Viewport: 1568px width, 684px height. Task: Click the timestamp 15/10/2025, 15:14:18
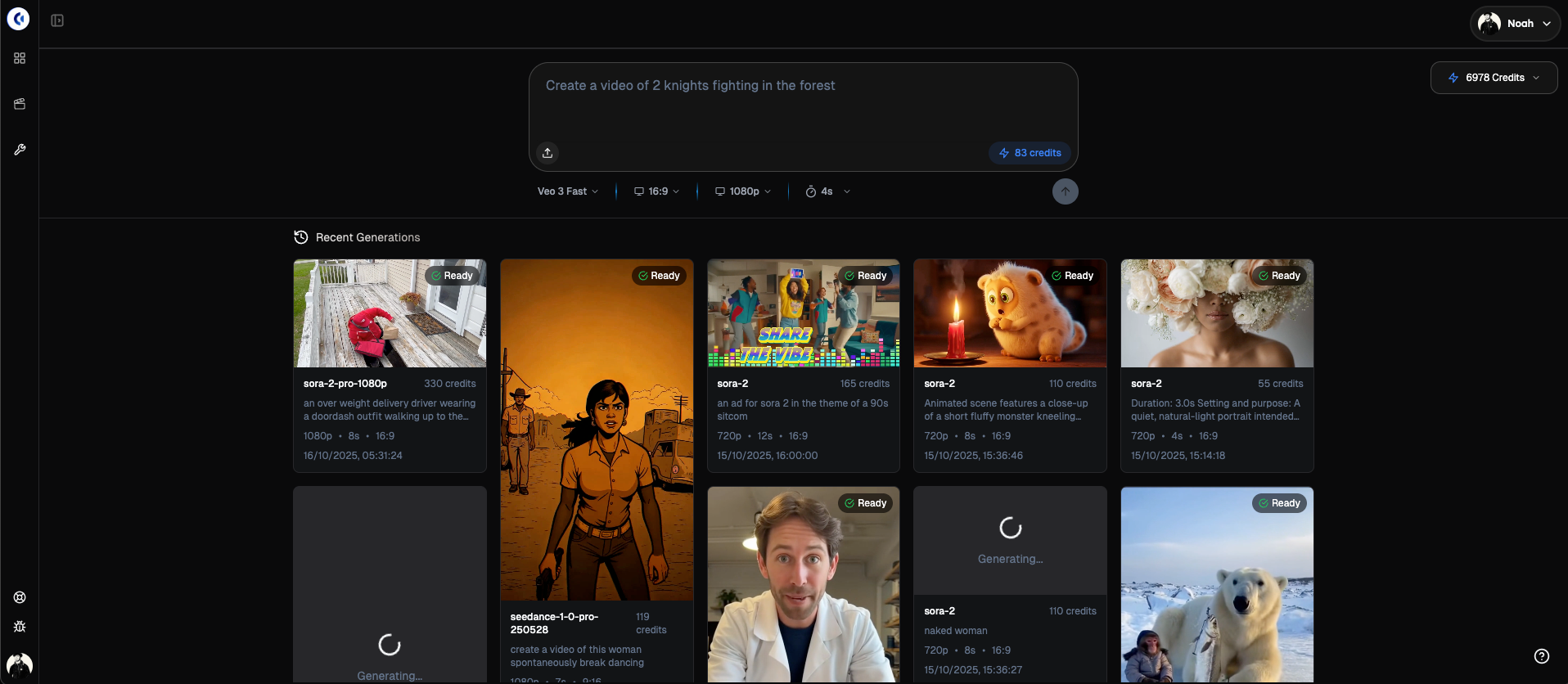point(1178,456)
